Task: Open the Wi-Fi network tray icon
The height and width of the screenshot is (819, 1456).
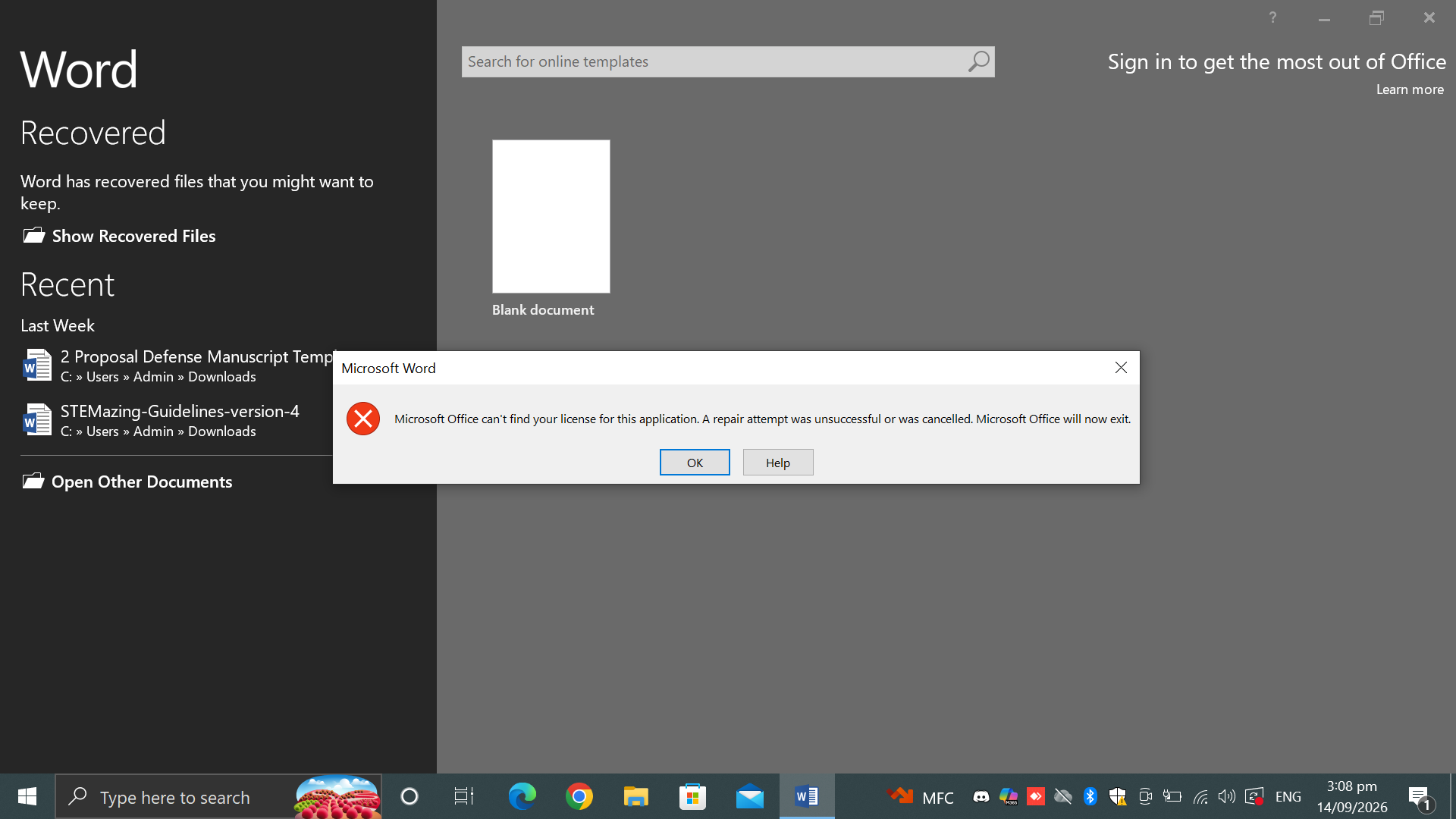Action: point(1200,796)
